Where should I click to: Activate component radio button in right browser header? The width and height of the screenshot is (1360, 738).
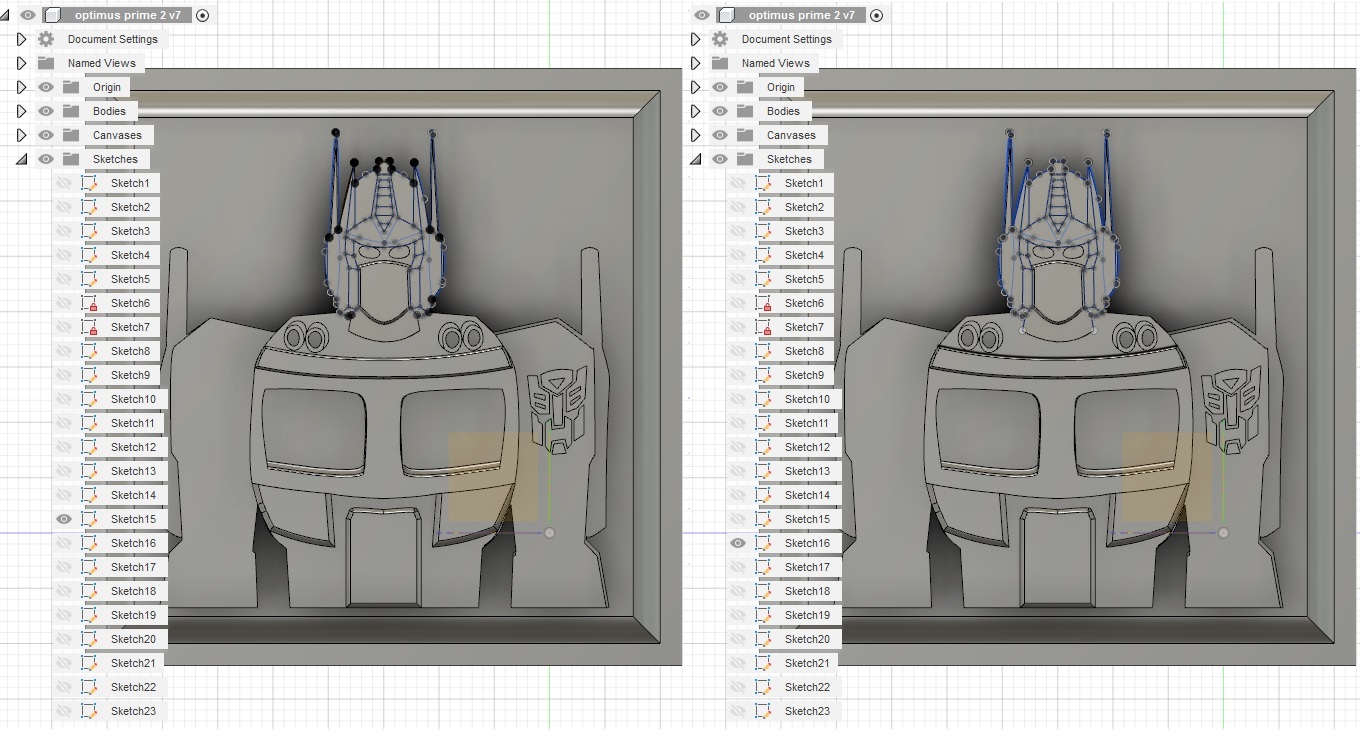(x=877, y=15)
